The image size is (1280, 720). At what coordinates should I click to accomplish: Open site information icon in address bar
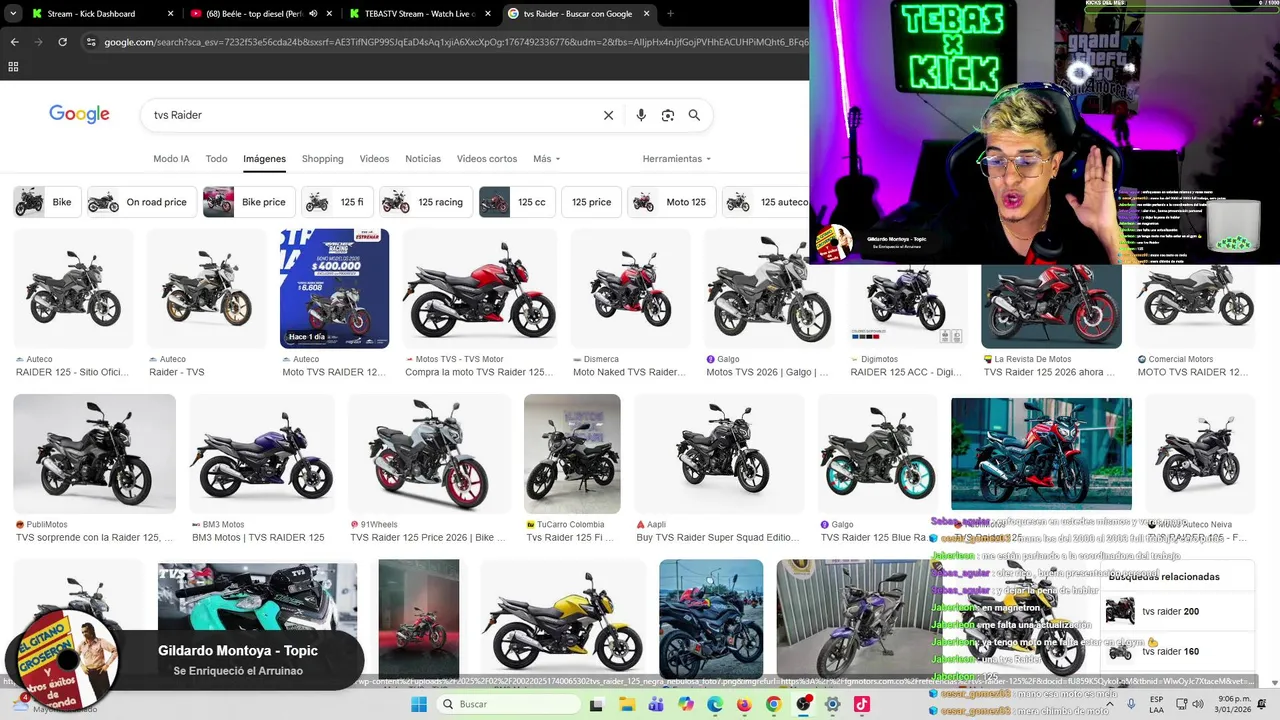pyautogui.click(x=91, y=42)
